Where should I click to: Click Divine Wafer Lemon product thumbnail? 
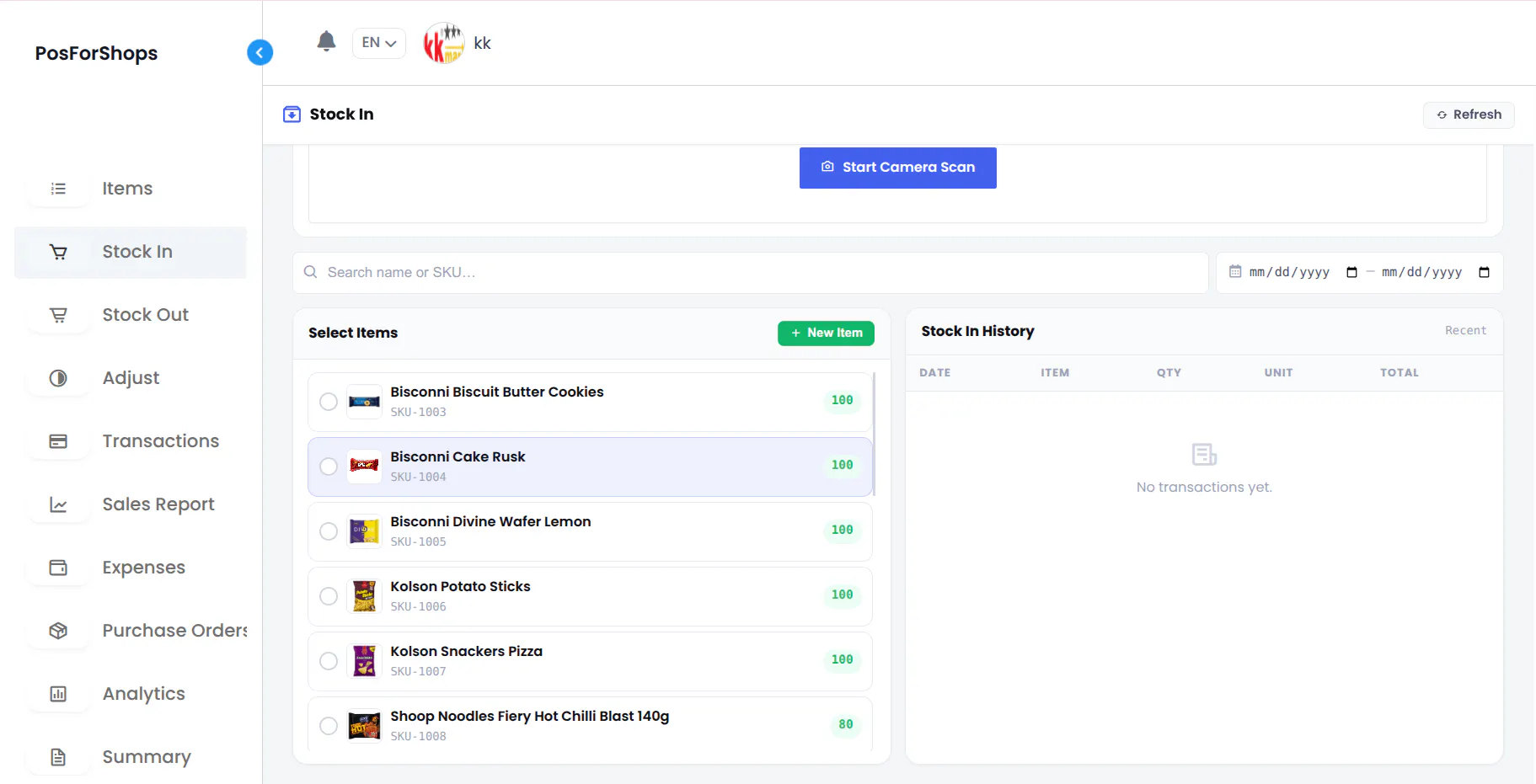pyautogui.click(x=365, y=531)
